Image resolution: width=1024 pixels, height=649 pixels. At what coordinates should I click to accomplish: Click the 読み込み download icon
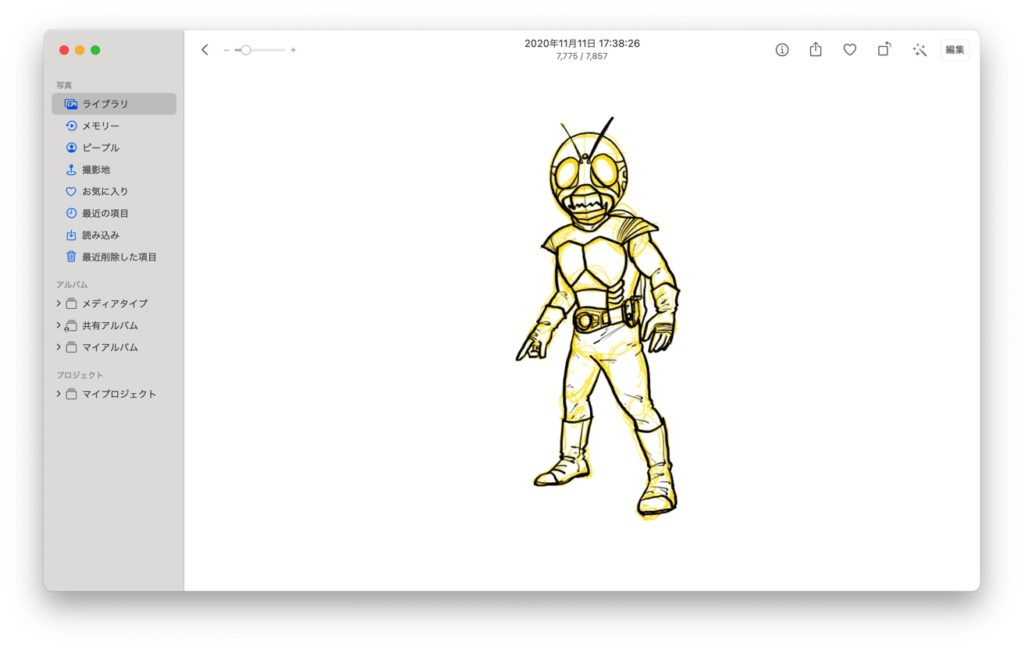click(71, 235)
